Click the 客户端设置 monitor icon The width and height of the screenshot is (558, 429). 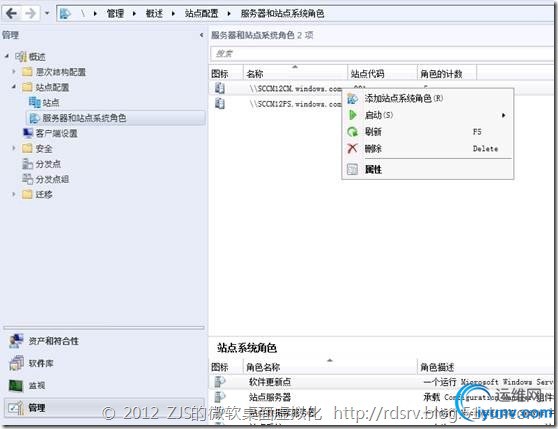tap(28, 133)
